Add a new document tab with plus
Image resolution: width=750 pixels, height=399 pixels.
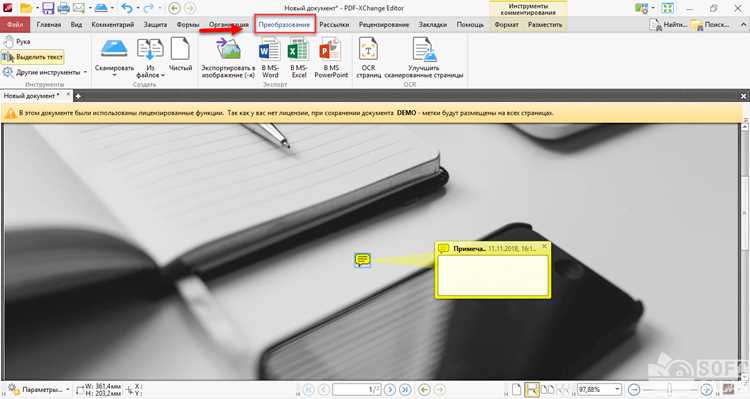[x=78, y=96]
